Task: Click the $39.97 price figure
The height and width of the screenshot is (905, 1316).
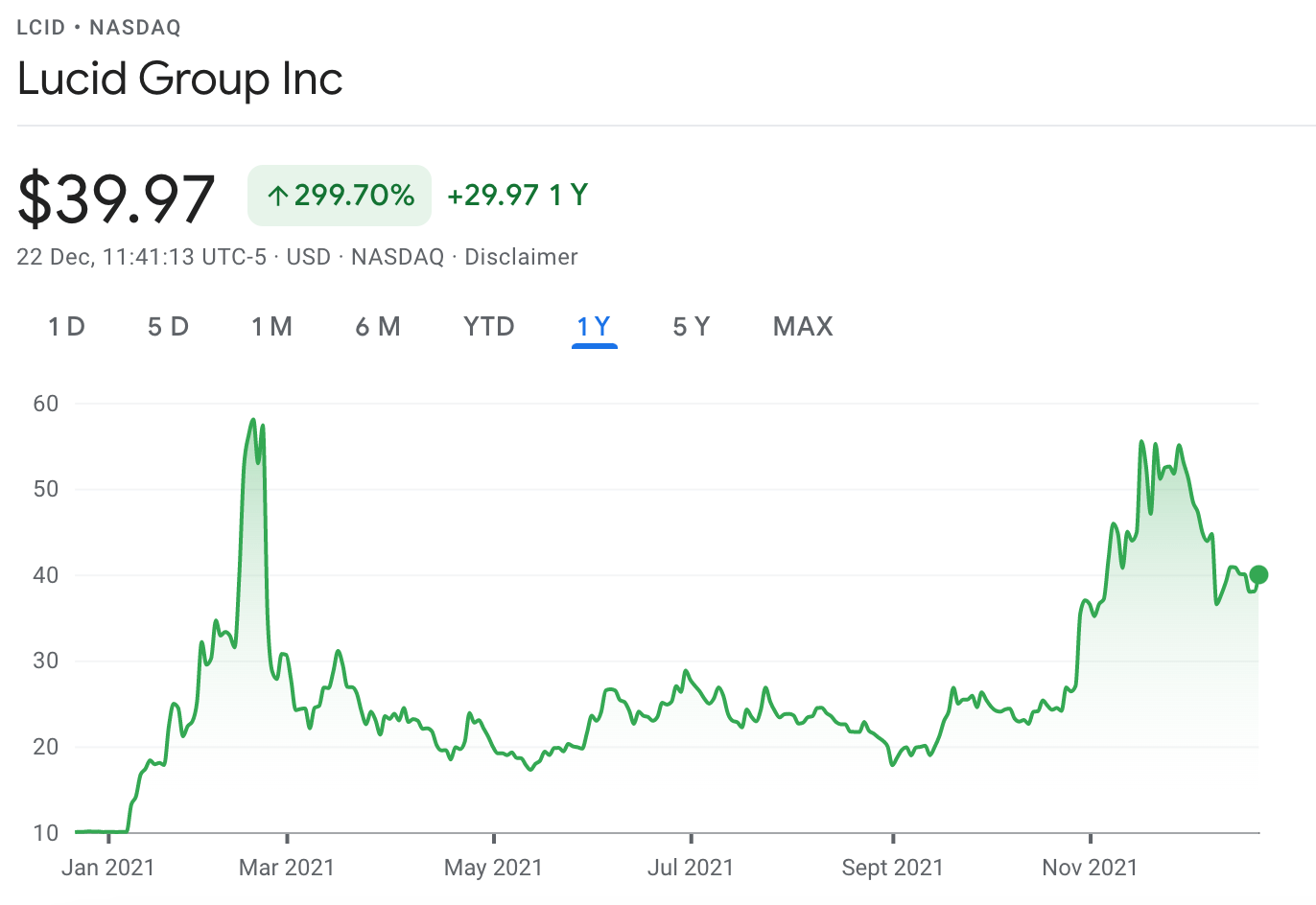Action: 116,198
